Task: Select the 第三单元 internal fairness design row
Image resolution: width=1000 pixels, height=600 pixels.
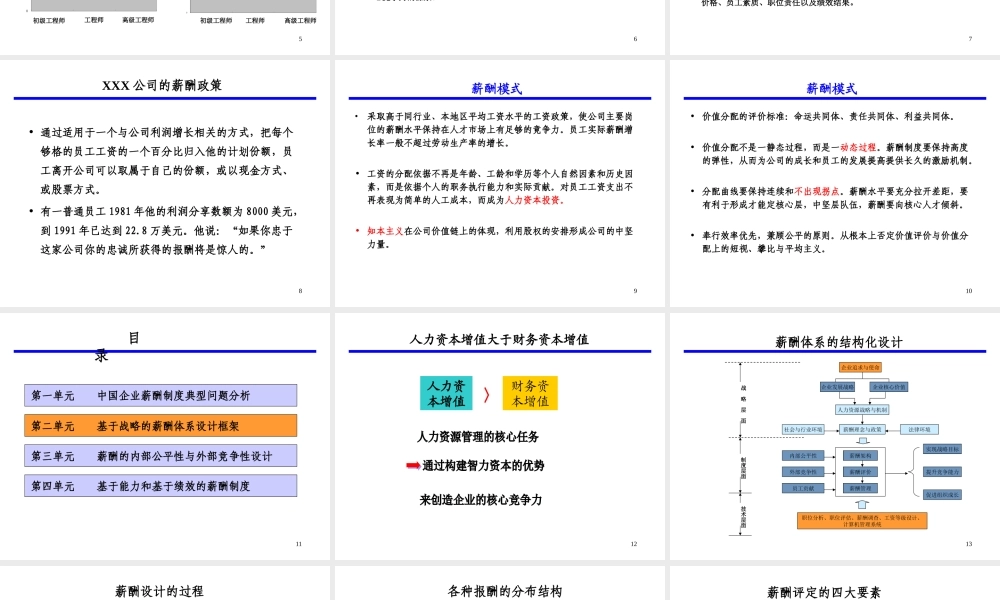Action: point(160,455)
